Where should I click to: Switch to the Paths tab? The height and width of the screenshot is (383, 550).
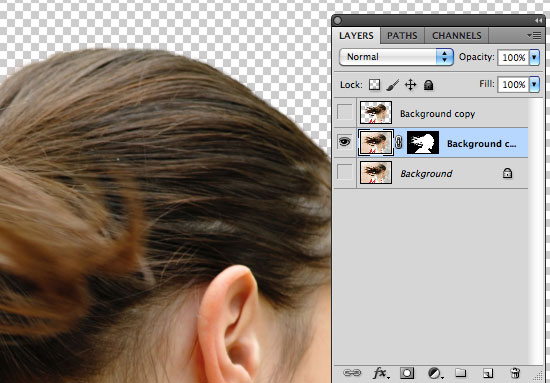coord(402,36)
